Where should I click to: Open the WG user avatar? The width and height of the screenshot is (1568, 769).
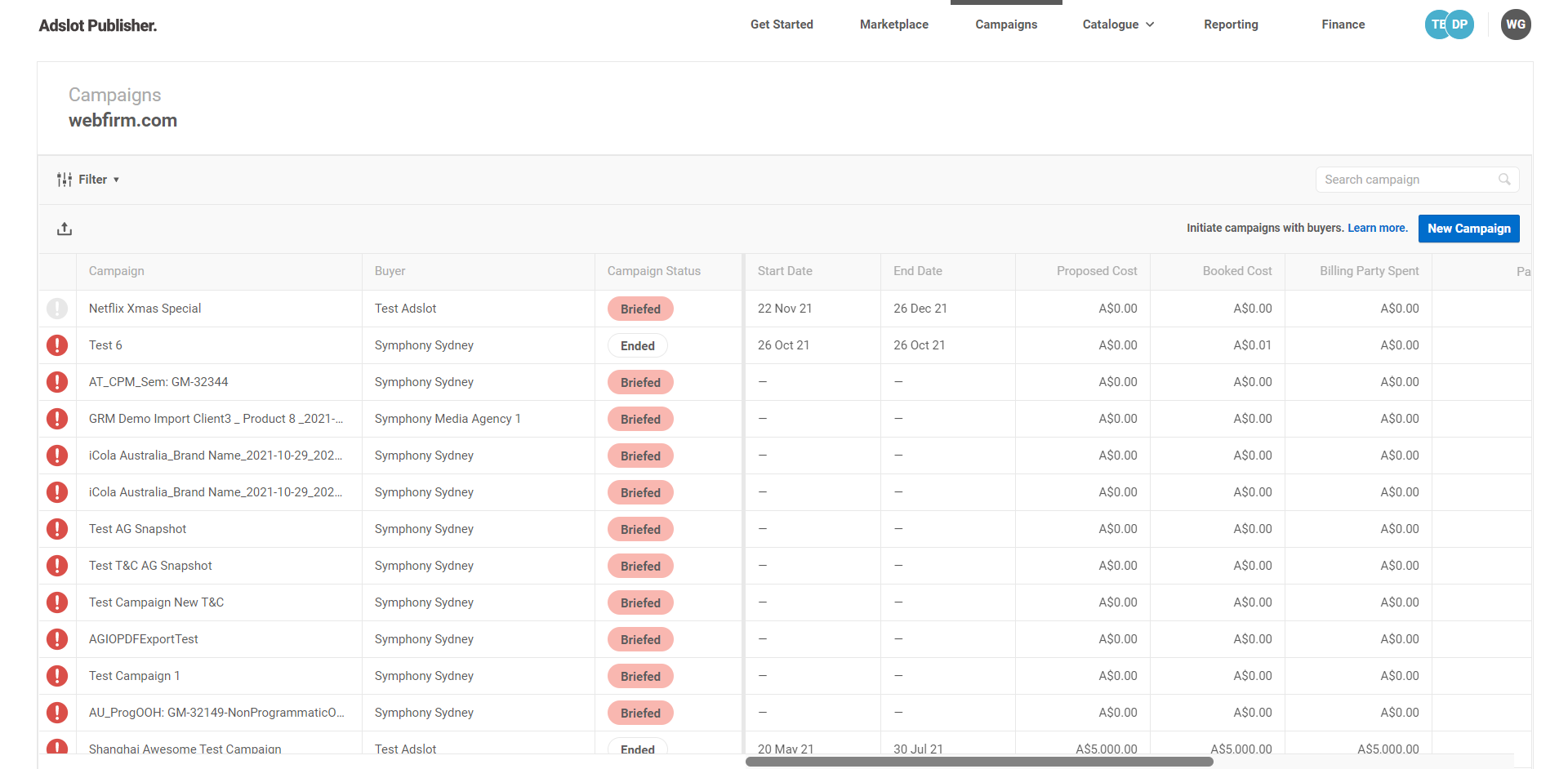click(1516, 24)
